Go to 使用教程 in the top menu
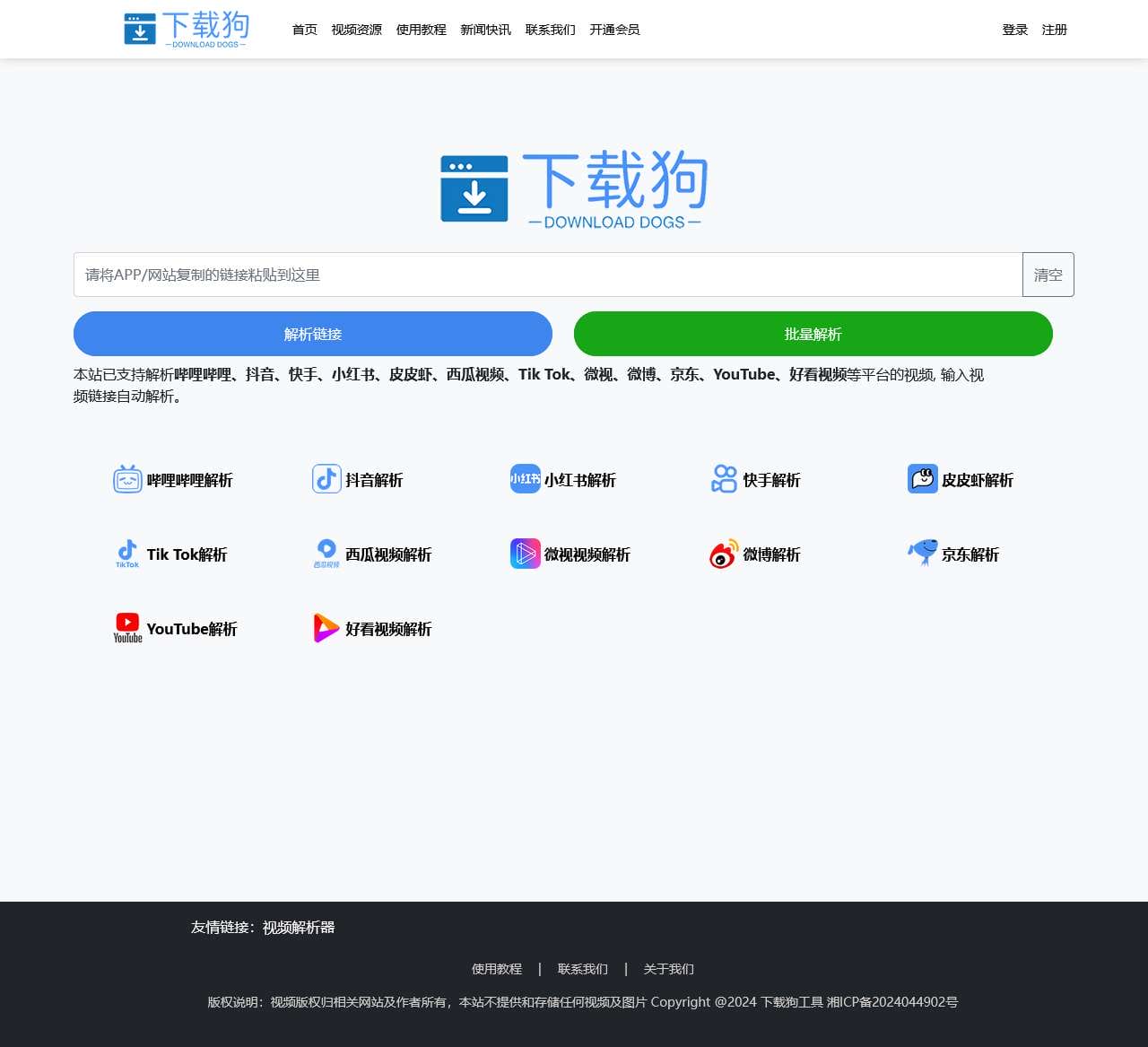Image resolution: width=1148 pixels, height=1047 pixels. point(422,30)
